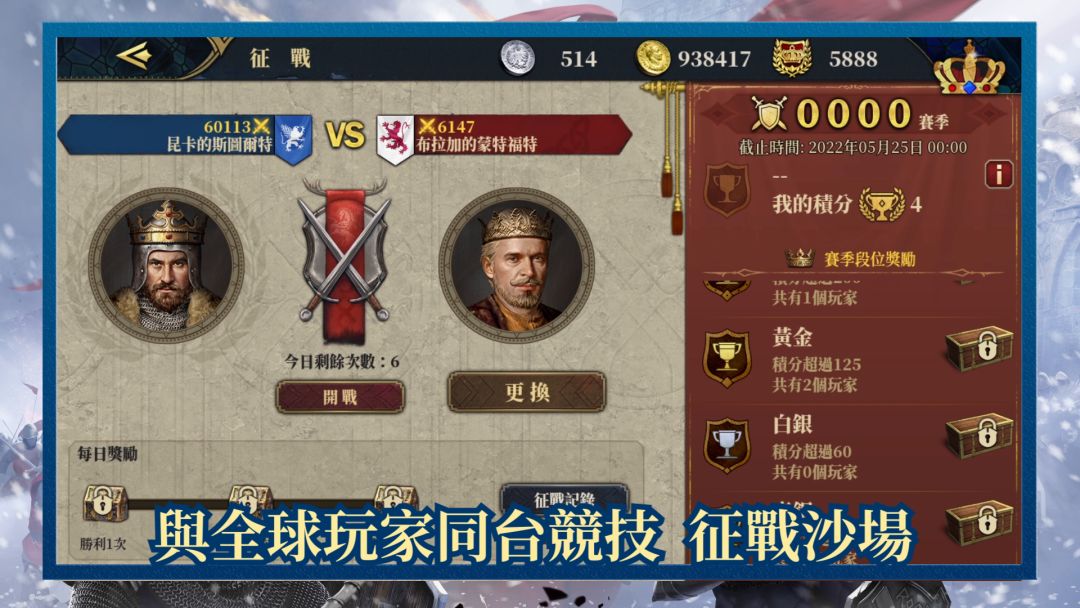Click the gold coin currency icon
This screenshot has height=608, width=1080.
point(653,58)
